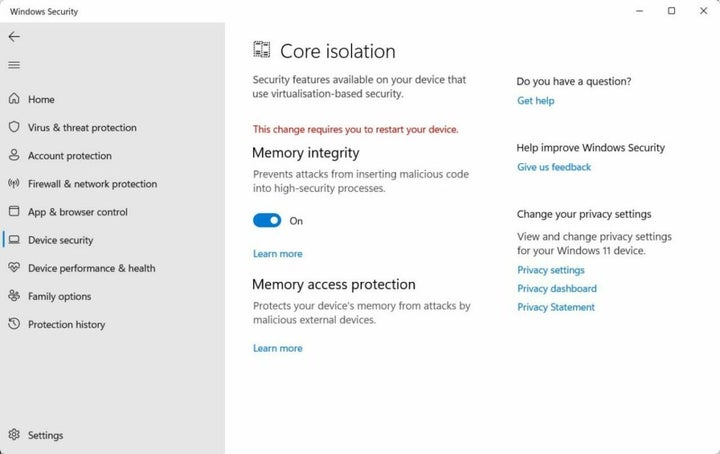Image resolution: width=720 pixels, height=454 pixels.
Task: Click the Family options people icon
Action: 14,296
